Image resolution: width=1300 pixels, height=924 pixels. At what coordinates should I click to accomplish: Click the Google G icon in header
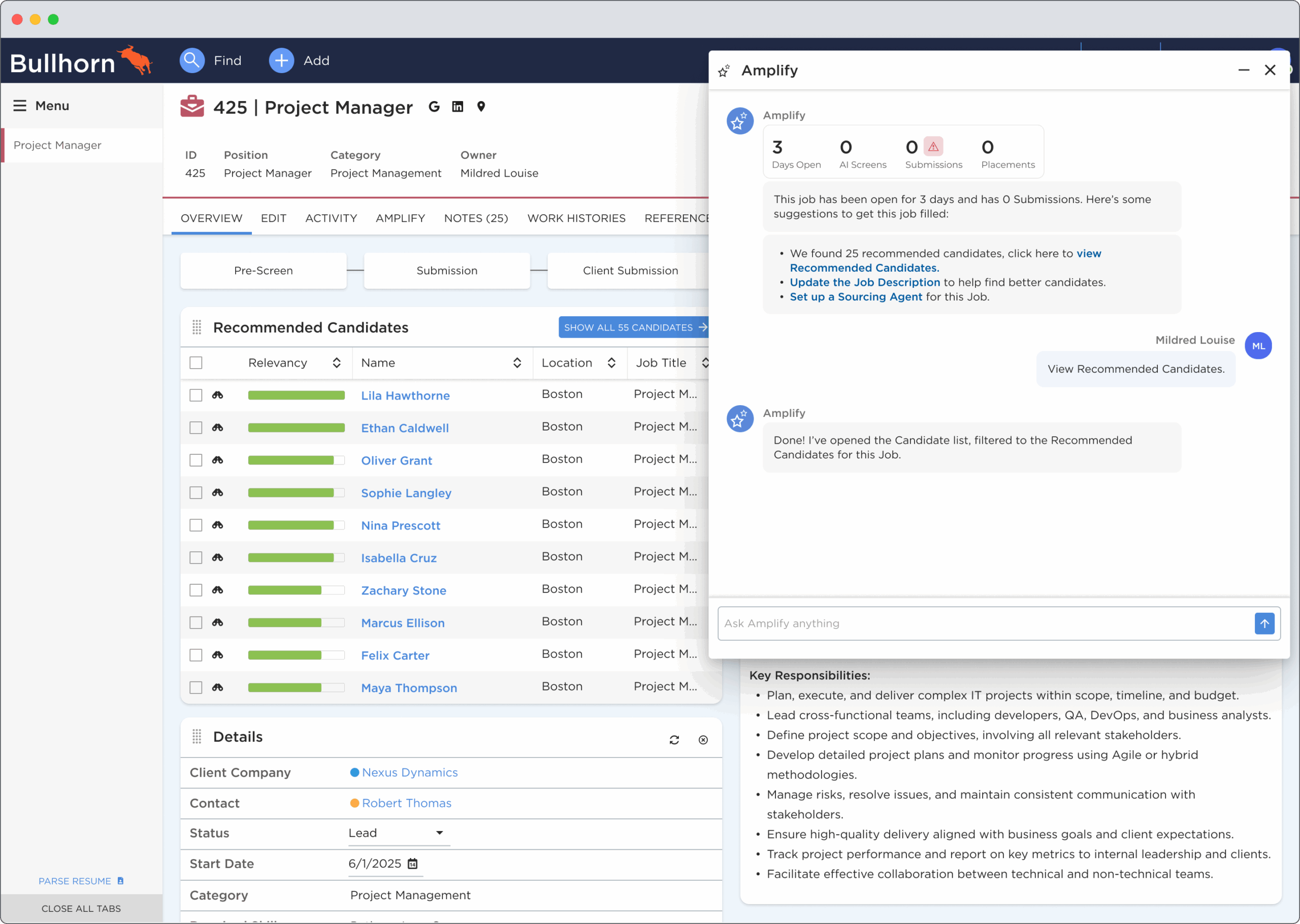point(434,107)
